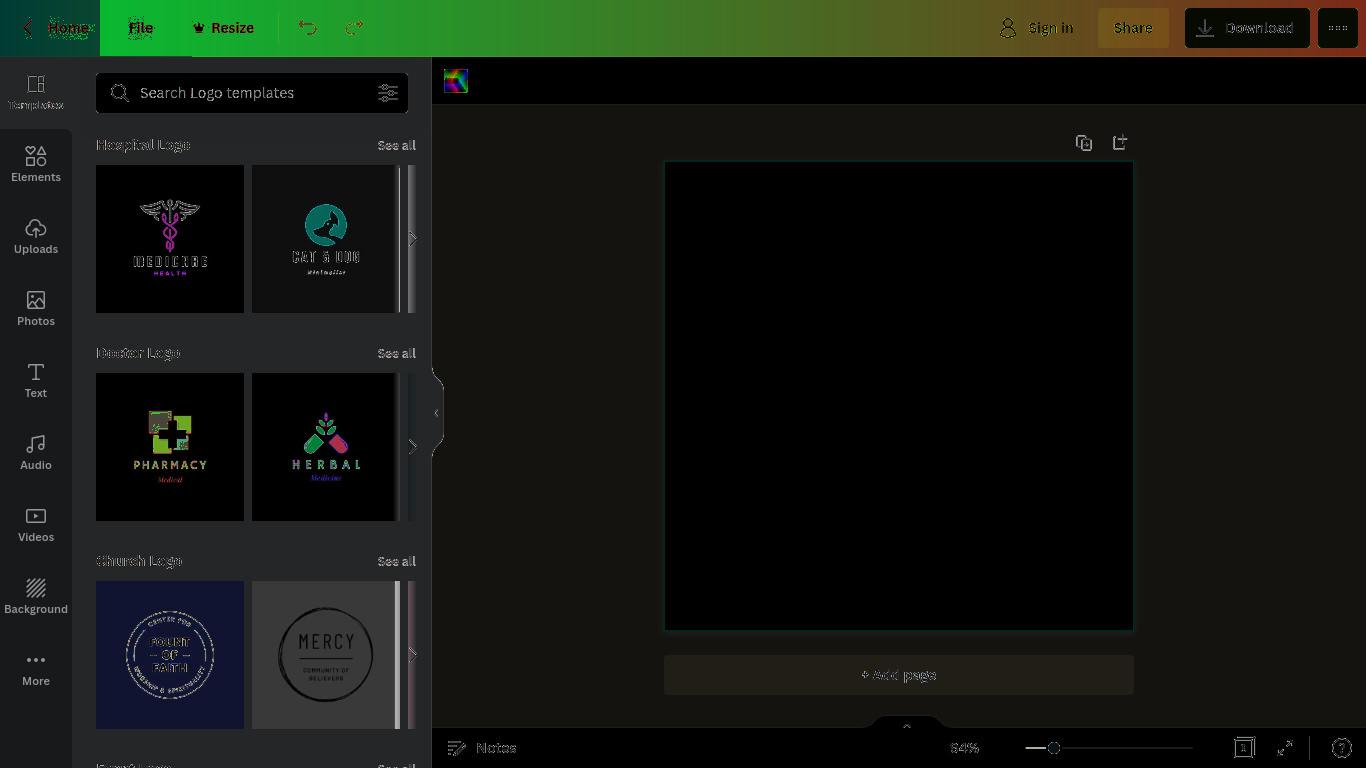This screenshot has width=1366, height=768.
Task: Click the + Add page button
Action: (899, 675)
